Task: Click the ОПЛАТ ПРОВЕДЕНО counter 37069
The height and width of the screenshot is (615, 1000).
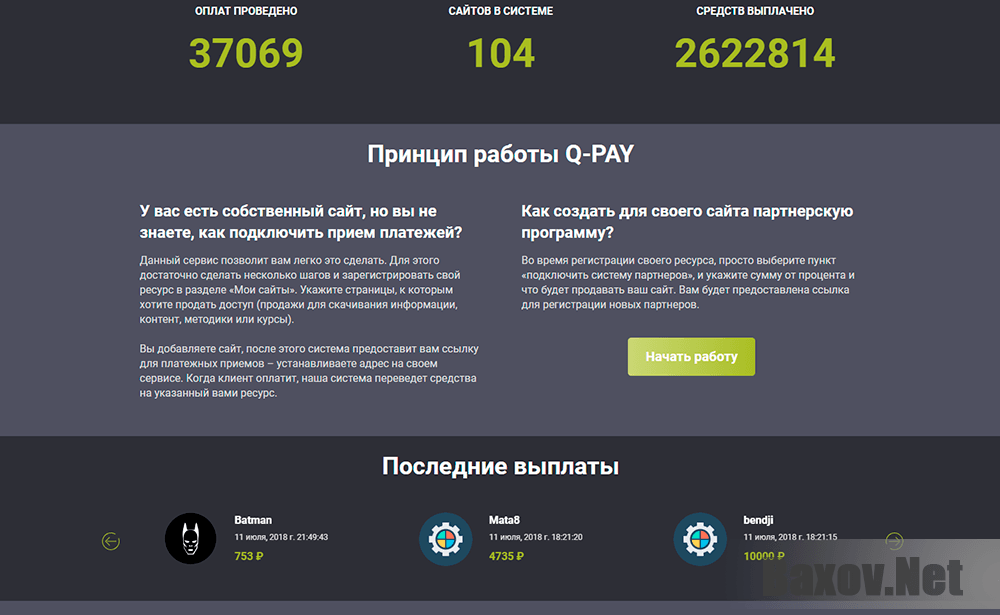Action: point(246,53)
